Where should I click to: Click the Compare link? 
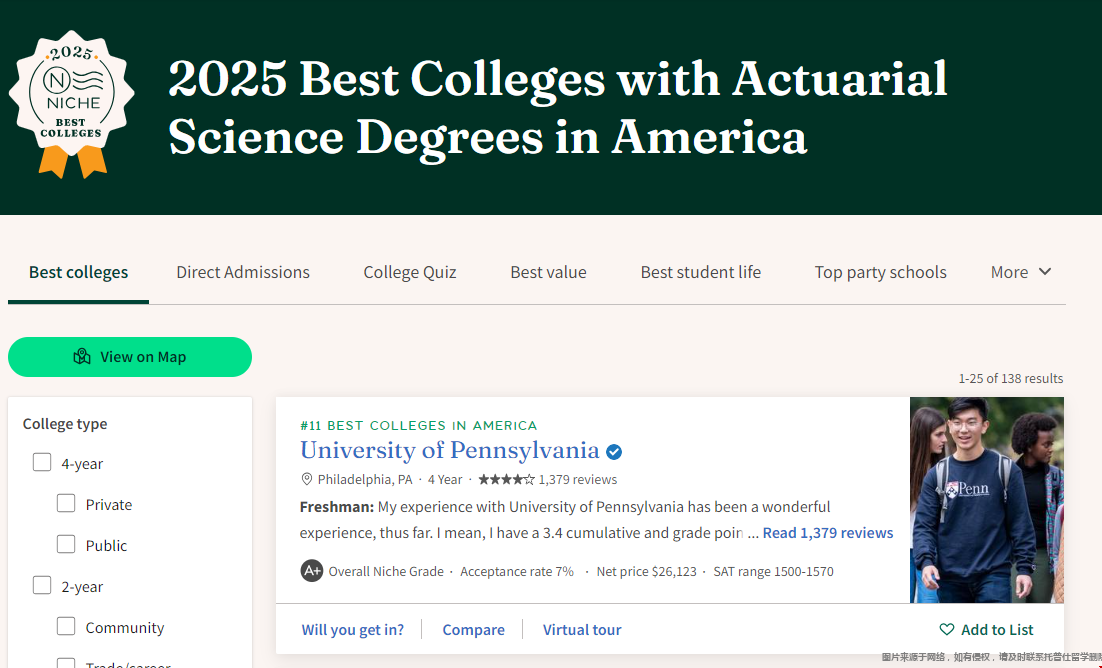click(473, 629)
